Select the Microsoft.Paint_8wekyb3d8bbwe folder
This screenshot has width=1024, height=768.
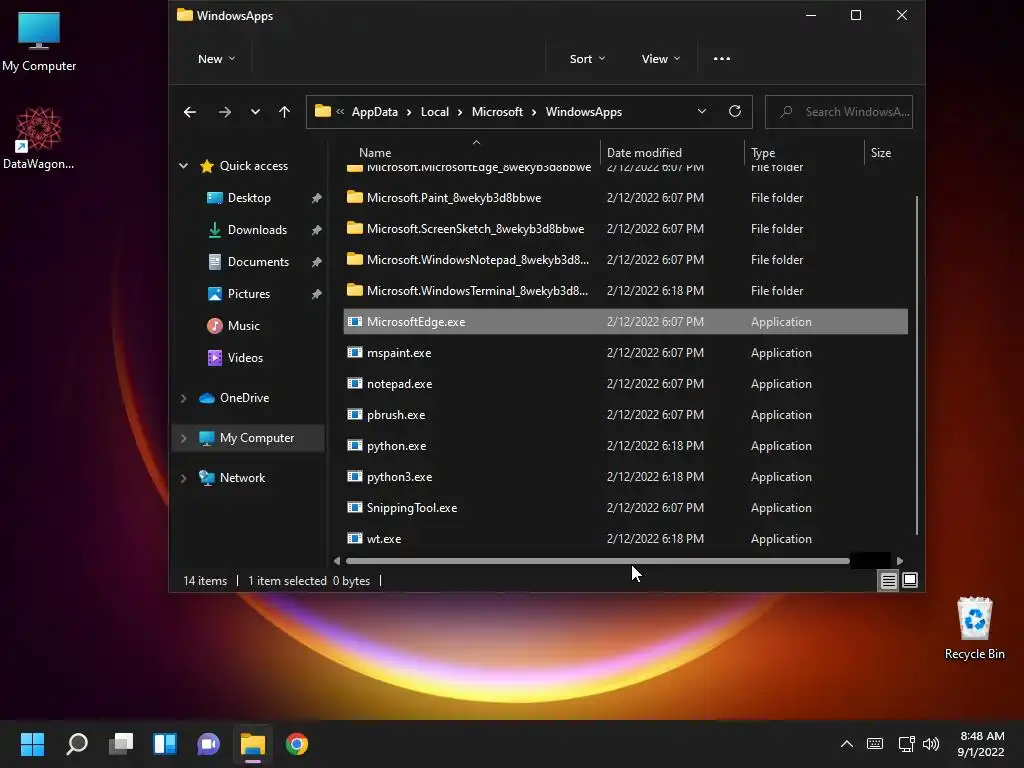tap(625, 198)
